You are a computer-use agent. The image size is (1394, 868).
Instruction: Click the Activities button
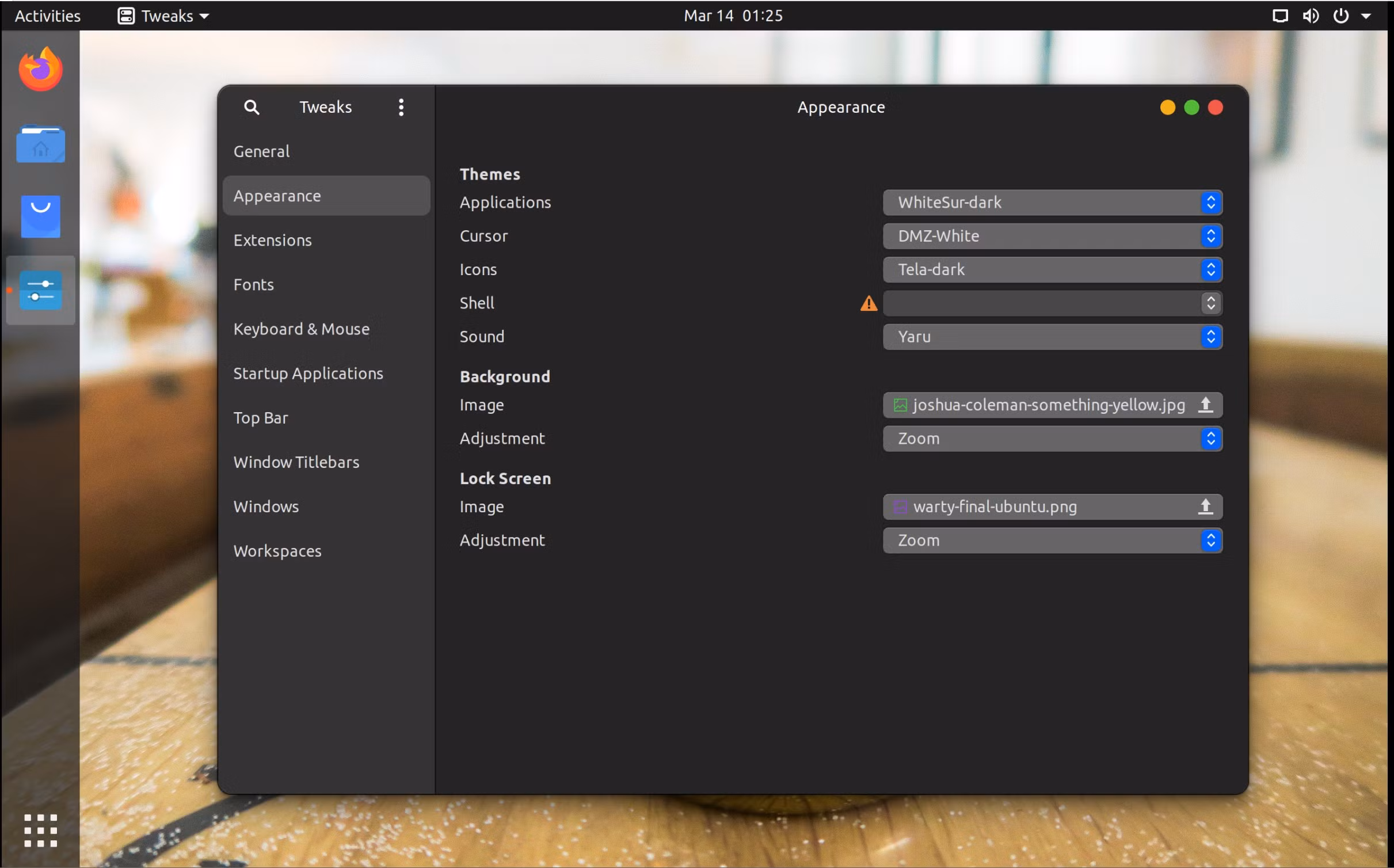[47, 16]
